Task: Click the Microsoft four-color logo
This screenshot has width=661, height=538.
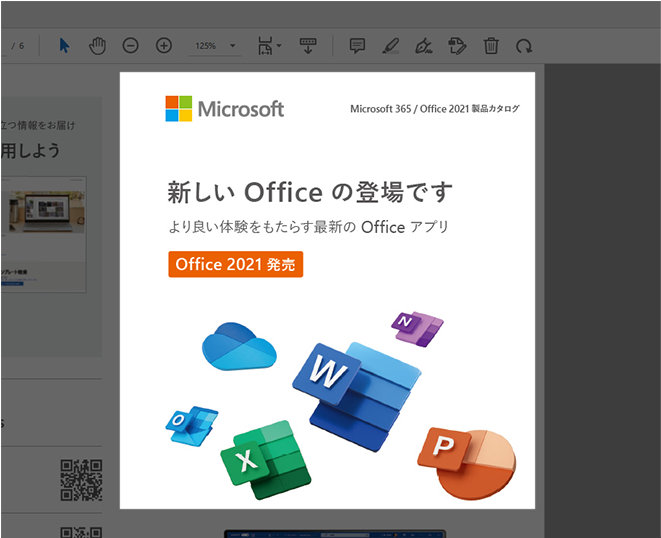Action: 179,108
